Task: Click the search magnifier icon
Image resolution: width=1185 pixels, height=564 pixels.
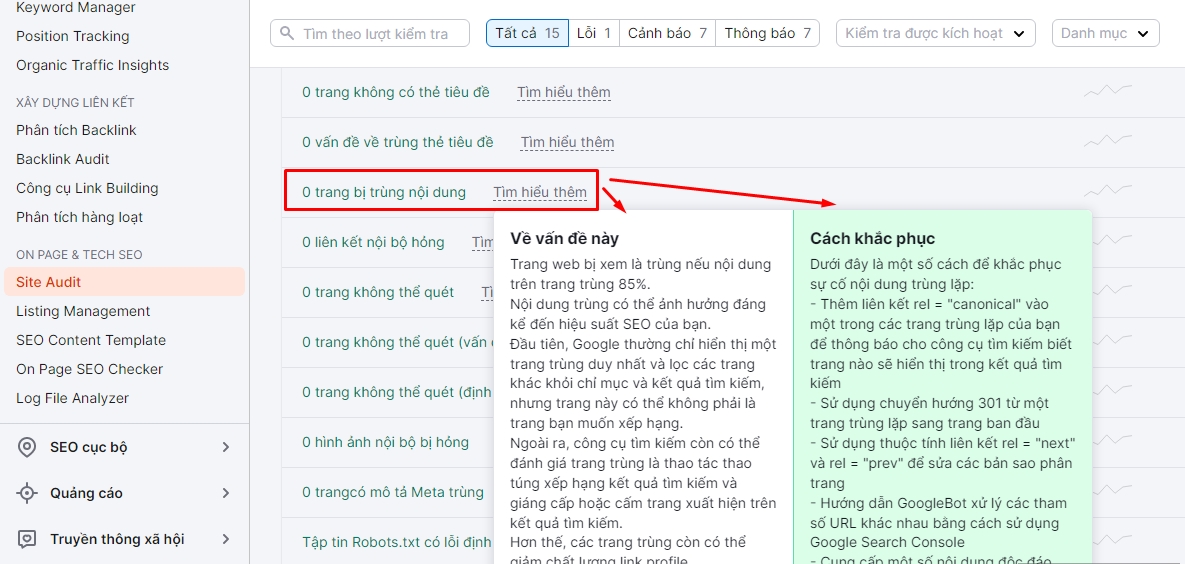Action: 287,34
